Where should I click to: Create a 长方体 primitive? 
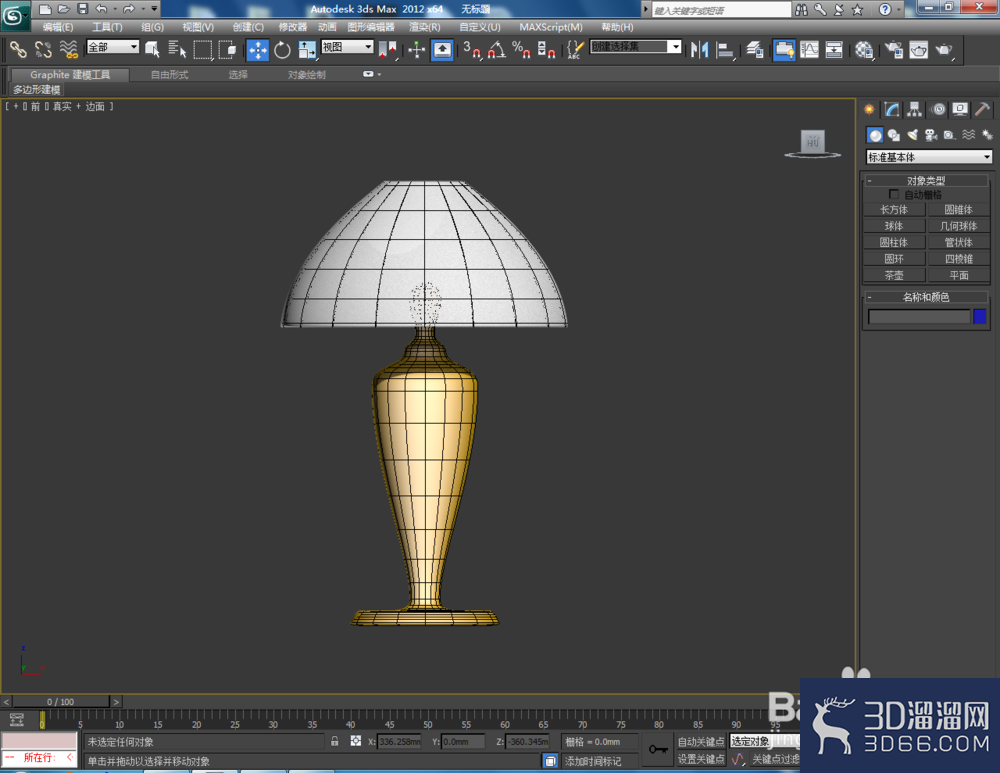click(894, 209)
